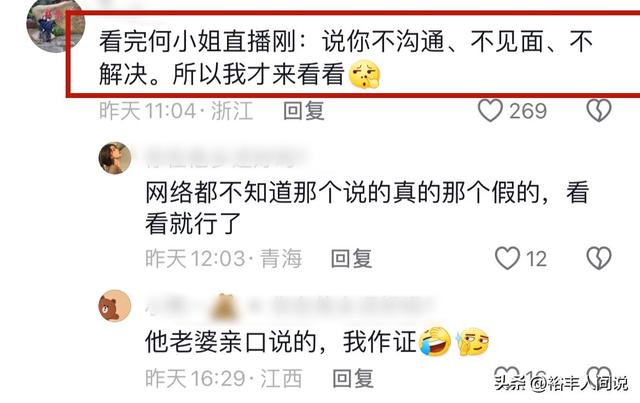Screen dimensions: 640x403
Task: Tap broken-heart dislike on the 浙江 comment
Action: point(599,111)
